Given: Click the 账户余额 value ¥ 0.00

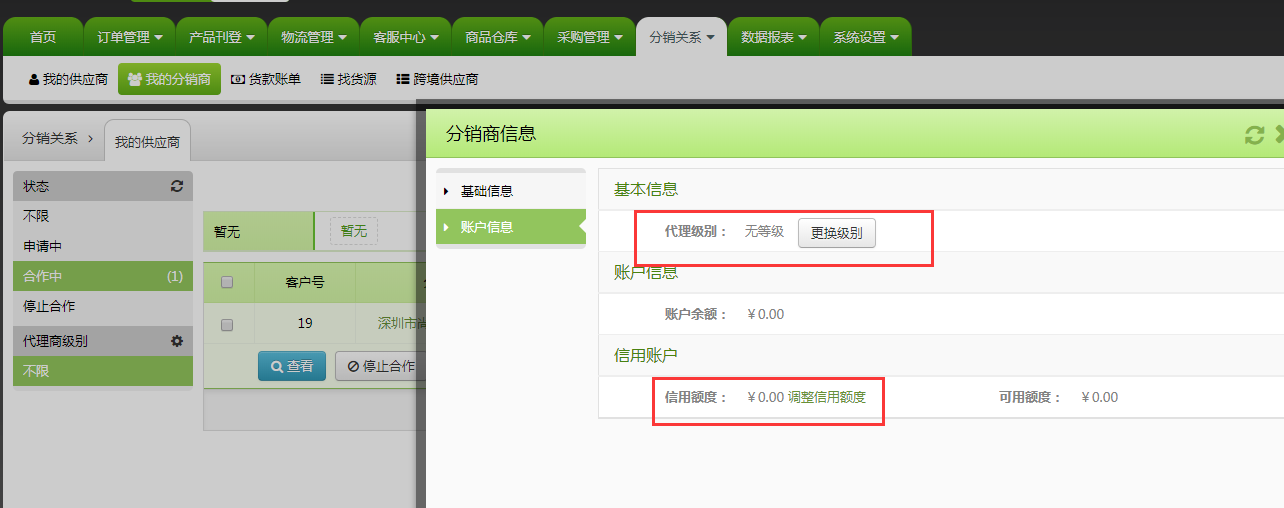Looking at the screenshot, I should 766,314.
